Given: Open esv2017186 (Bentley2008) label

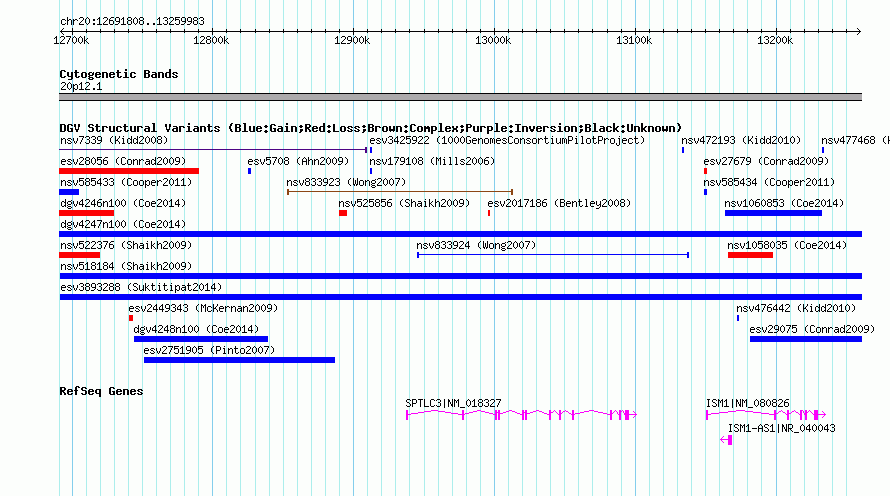Looking at the screenshot, I should [x=559, y=204].
